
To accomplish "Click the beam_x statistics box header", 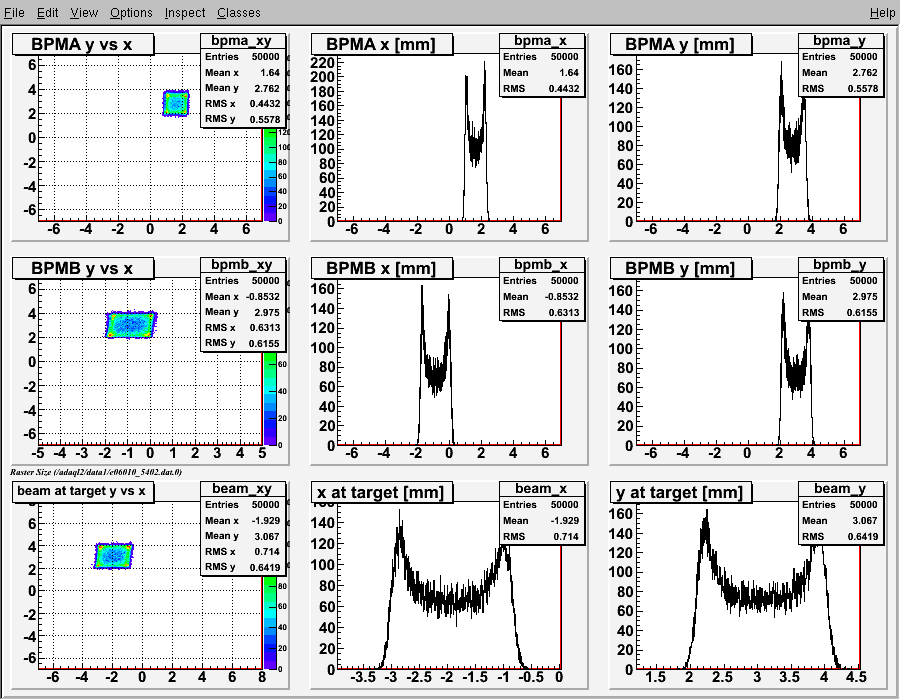I will tap(542, 488).
